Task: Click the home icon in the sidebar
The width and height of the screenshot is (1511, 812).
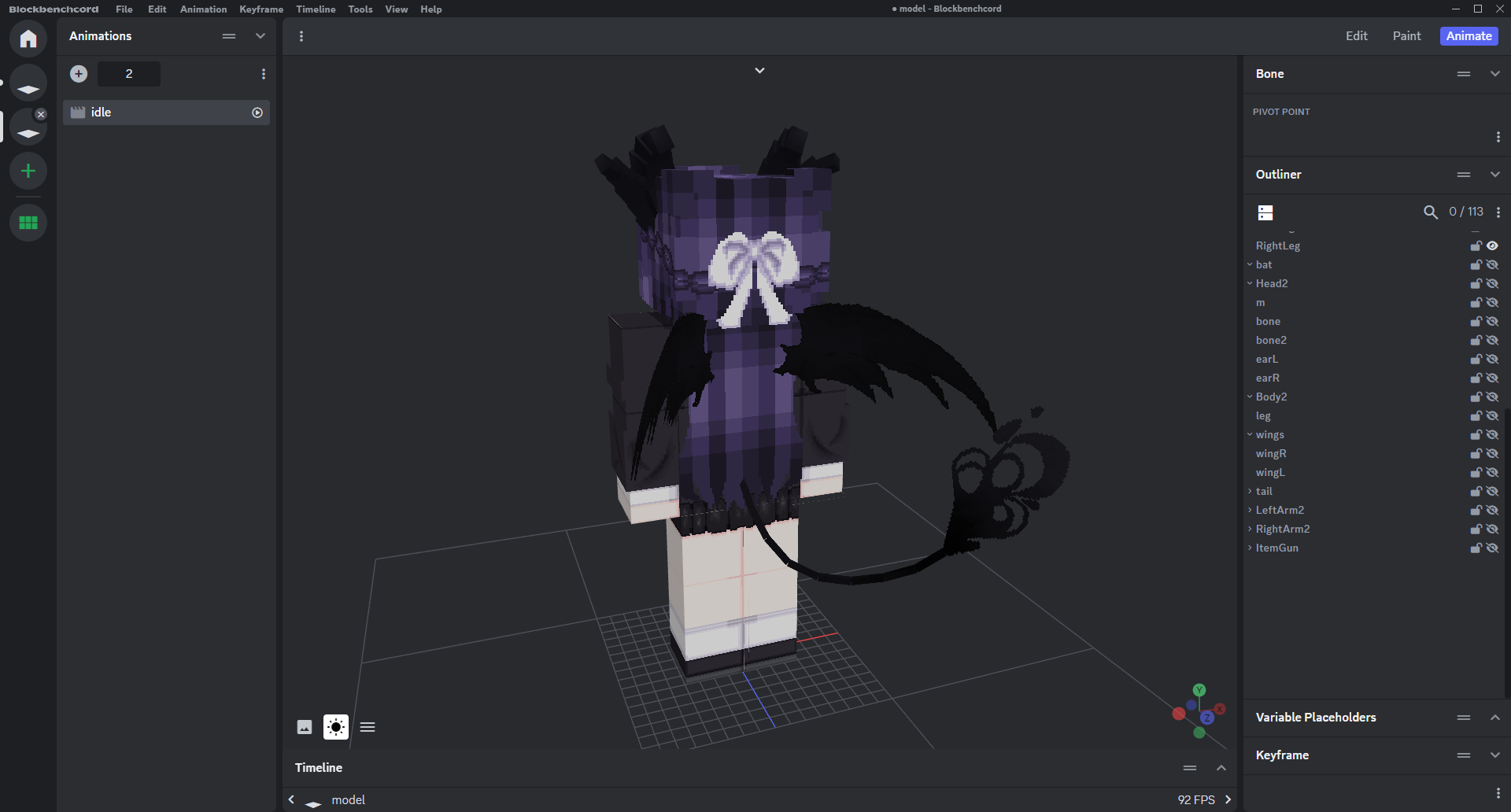Action: point(28,39)
